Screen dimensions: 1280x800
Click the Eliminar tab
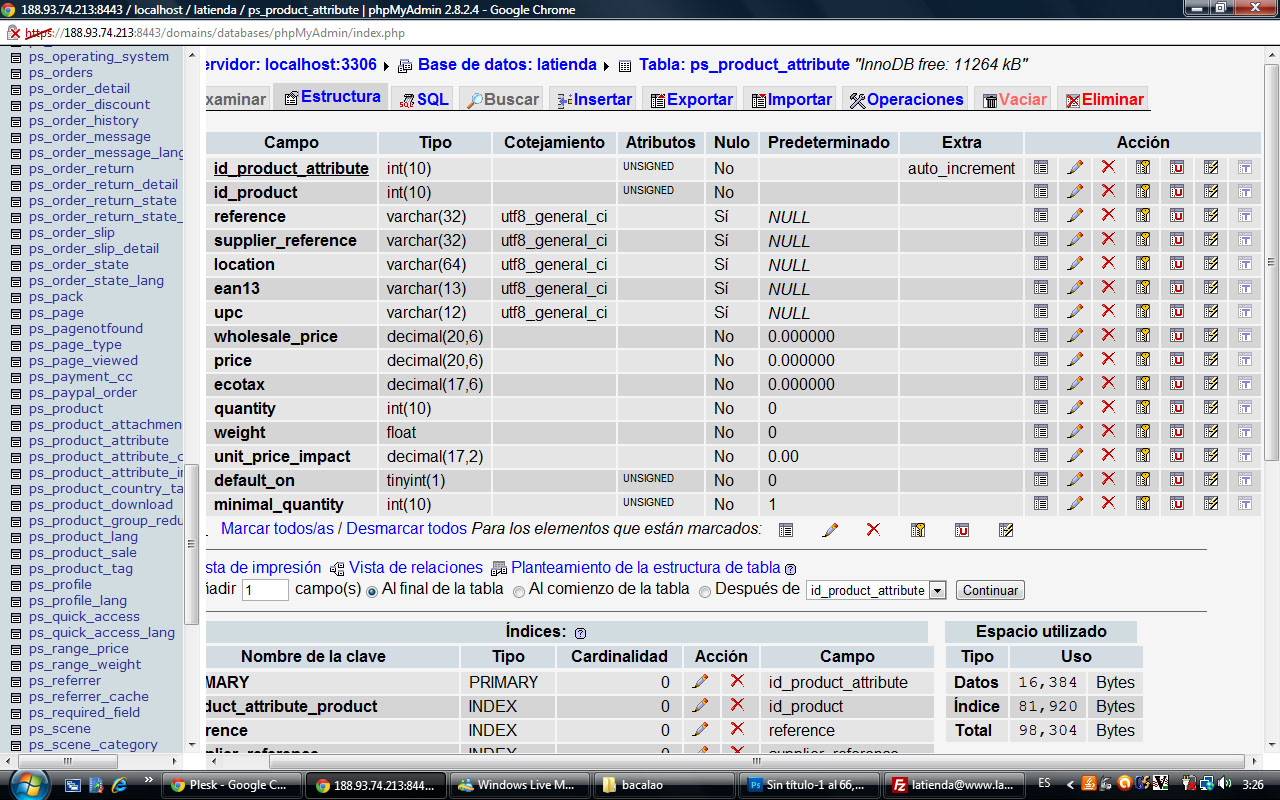1104,99
